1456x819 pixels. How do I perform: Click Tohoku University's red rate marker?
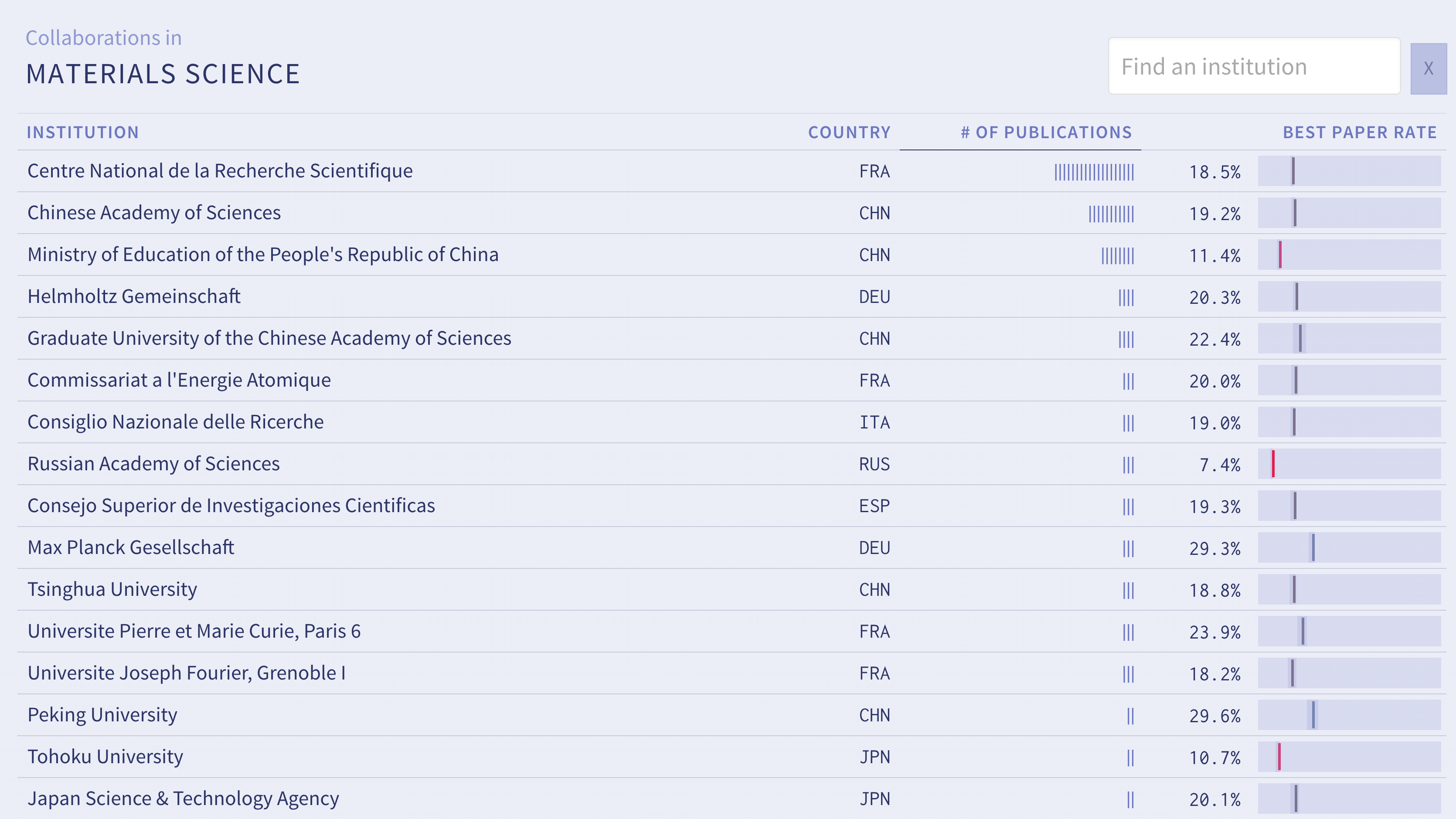[1279, 757]
